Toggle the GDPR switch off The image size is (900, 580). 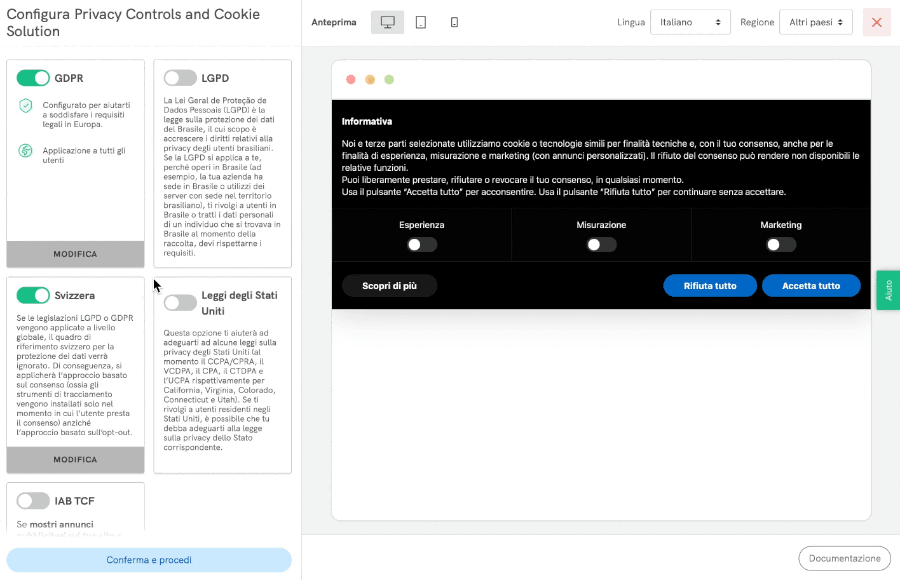click(33, 78)
